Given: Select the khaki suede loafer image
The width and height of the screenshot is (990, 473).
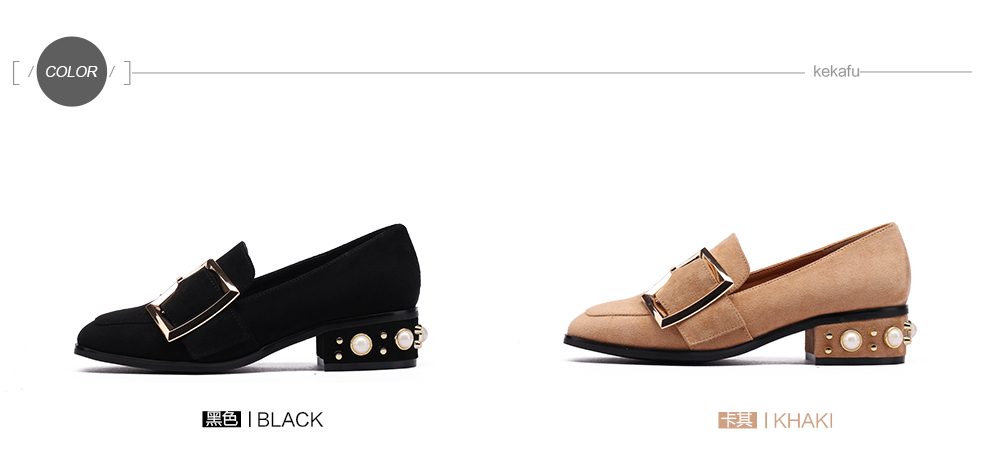Looking at the screenshot, I should tap(739, 294).
